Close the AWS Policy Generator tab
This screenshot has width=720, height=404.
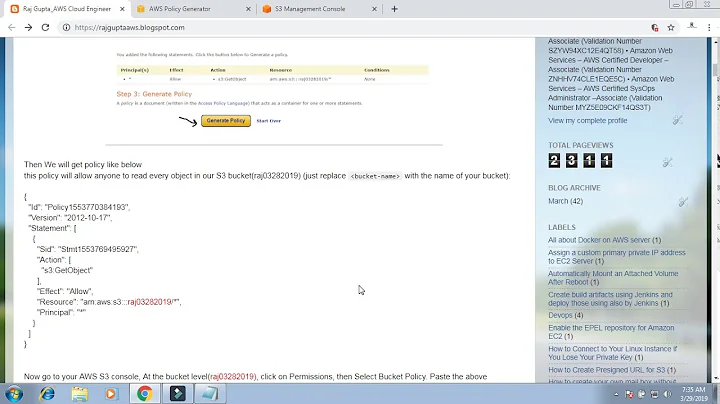point(248,9)
